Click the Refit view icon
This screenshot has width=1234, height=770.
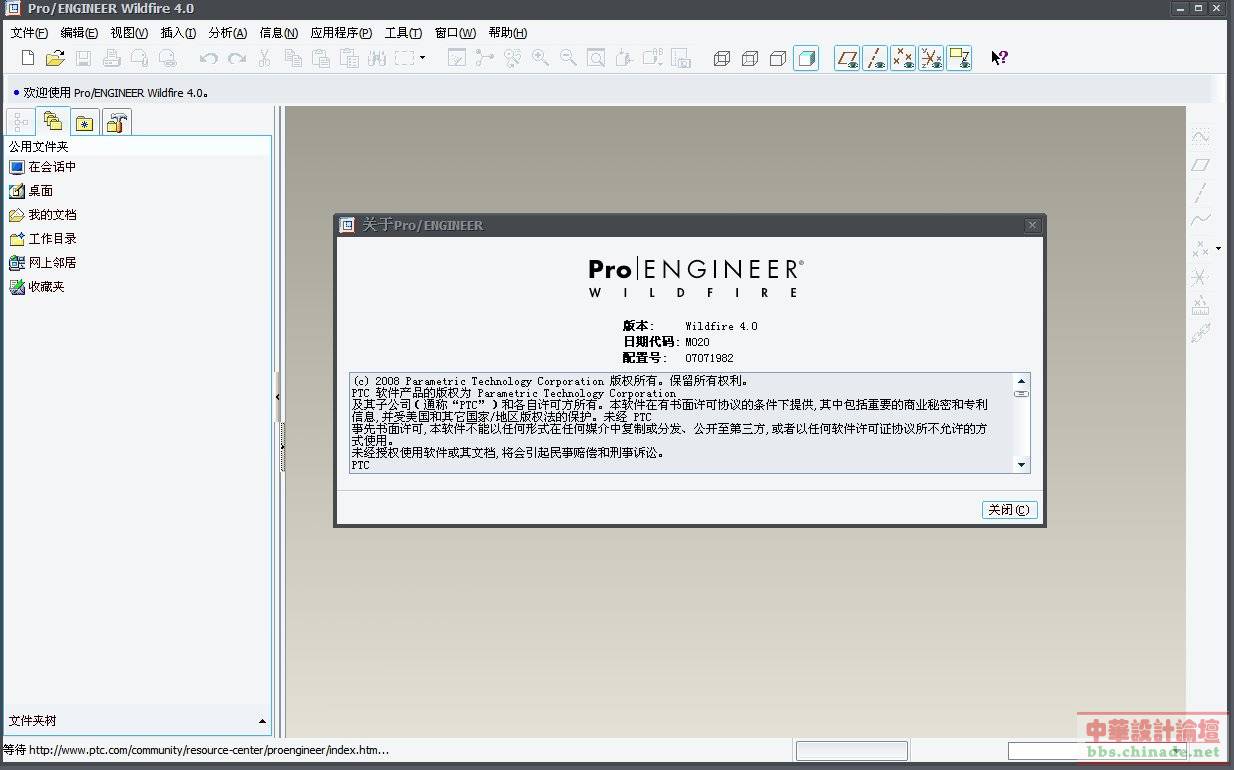[596, 58]
